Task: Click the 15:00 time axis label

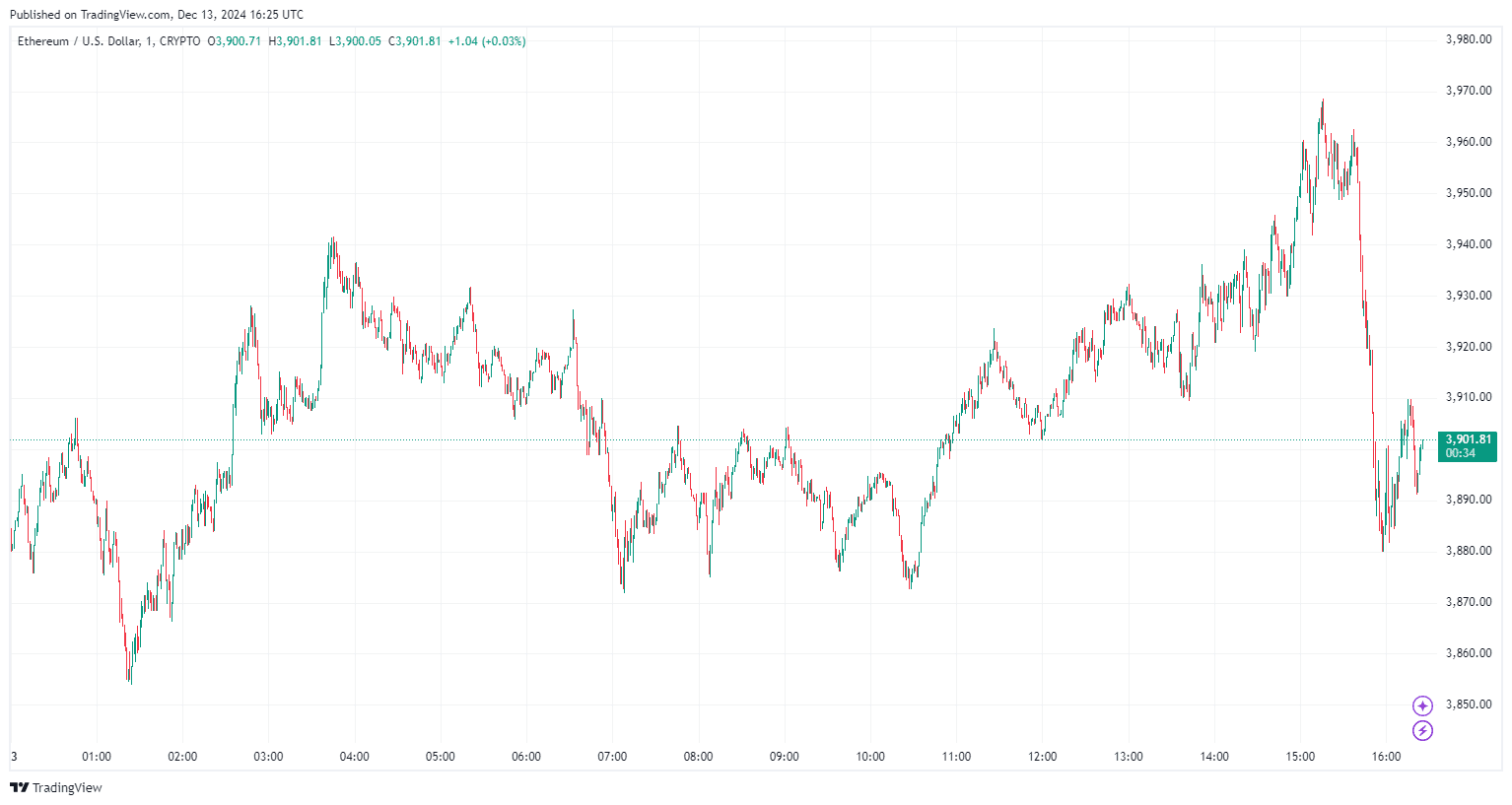Action: [1300, 757]
